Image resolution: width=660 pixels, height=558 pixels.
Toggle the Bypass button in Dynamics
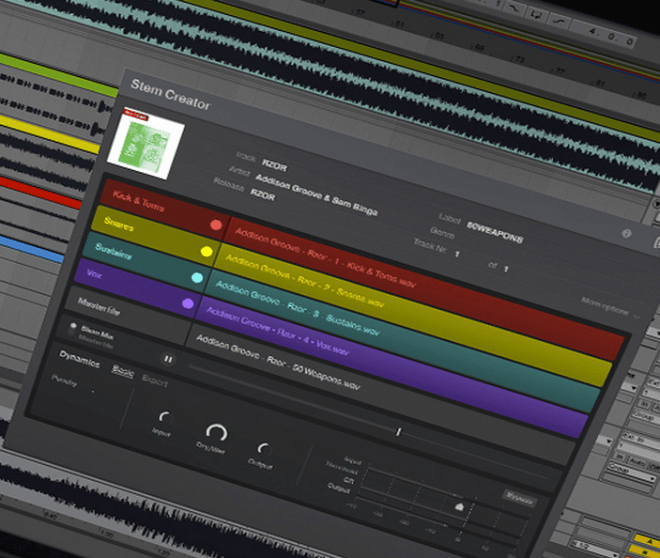pos(520,499)
